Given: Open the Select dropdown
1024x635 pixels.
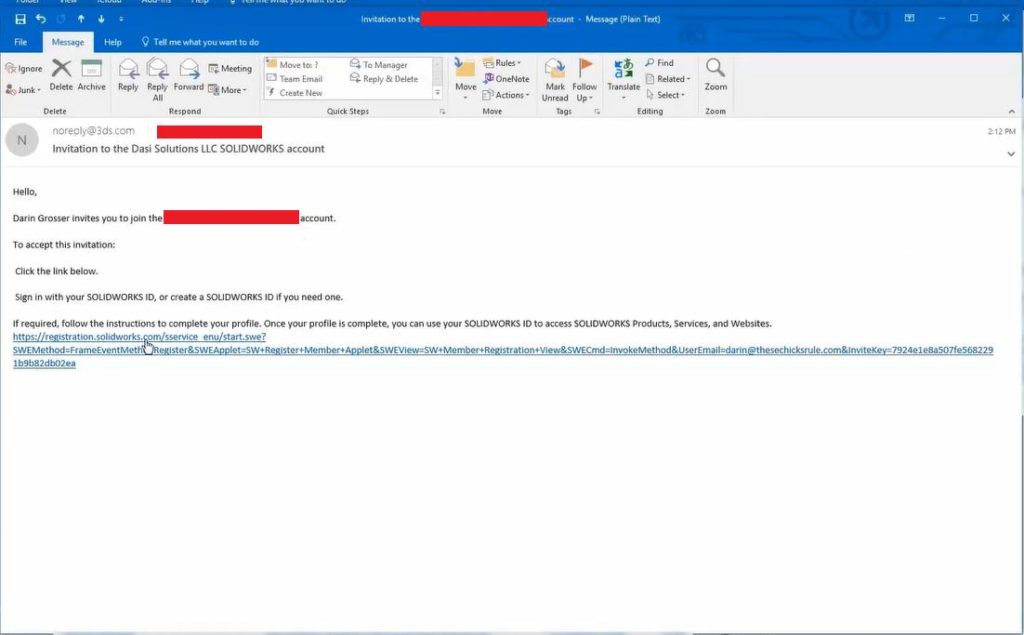Looking at the screenshot, I should pyautogui.click(x=665, y=95).
